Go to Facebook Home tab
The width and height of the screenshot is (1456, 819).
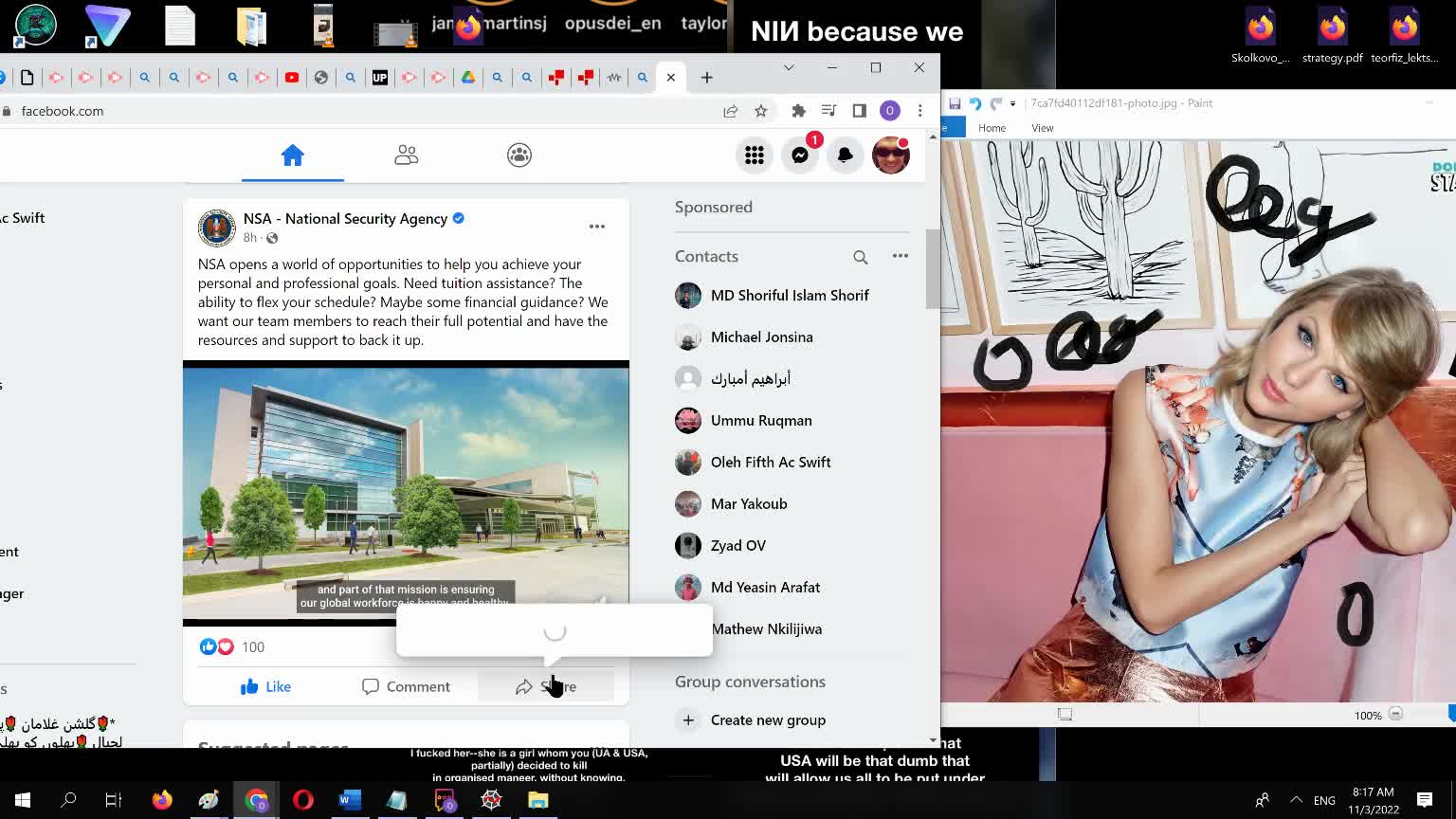[292, 155]
